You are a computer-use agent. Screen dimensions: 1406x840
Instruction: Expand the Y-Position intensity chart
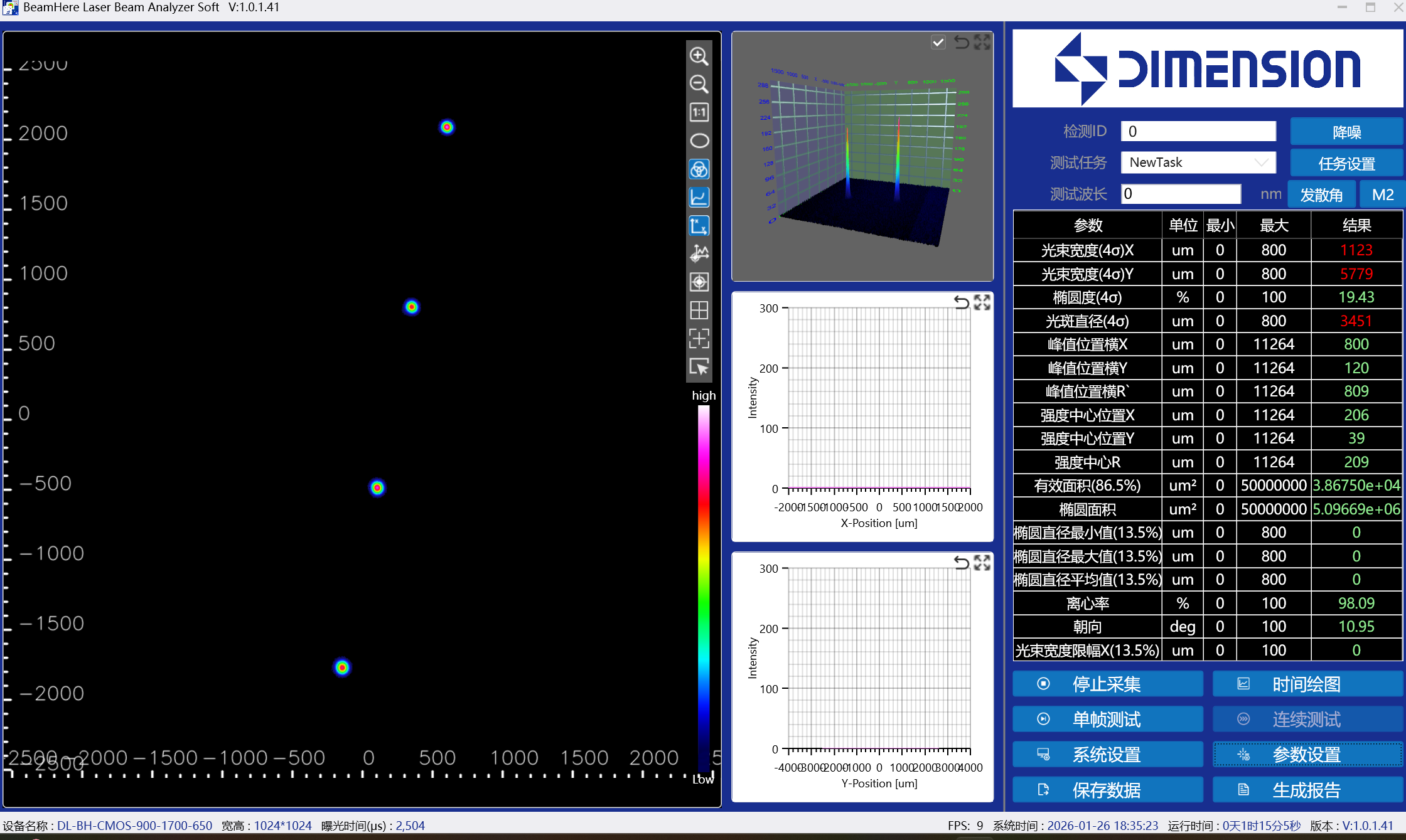(x=982, y=563)
